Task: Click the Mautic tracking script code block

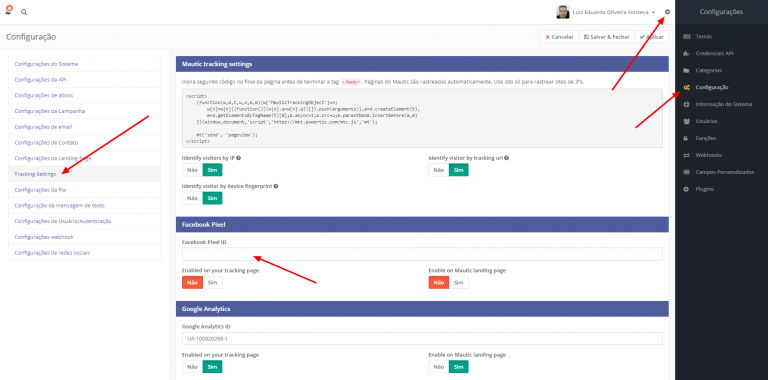Action: [422, 118]
